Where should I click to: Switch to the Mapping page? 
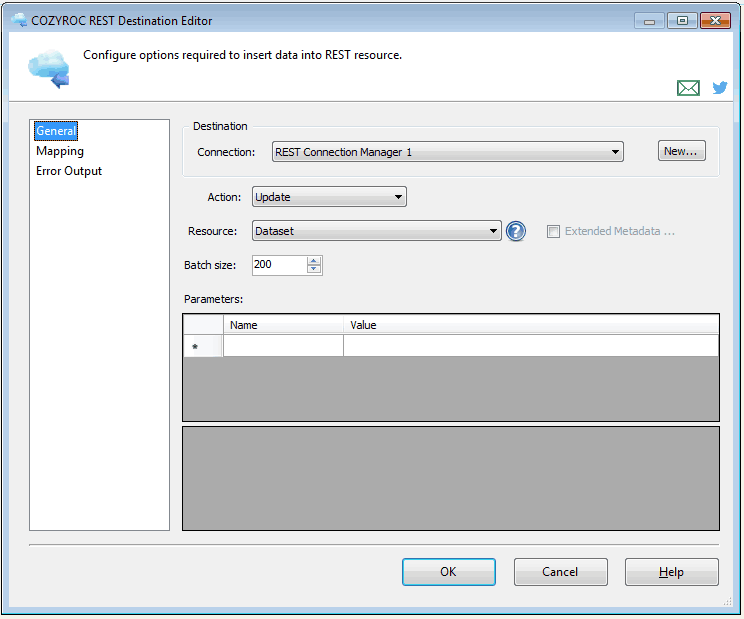point(60,151)
